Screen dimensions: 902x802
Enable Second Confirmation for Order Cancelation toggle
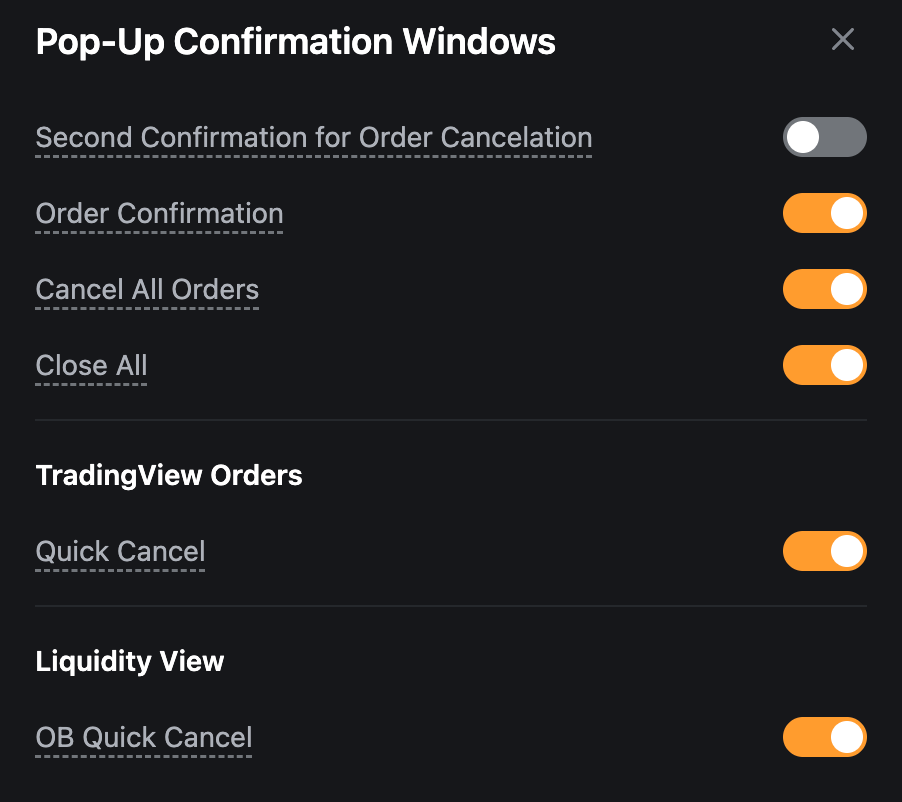(x=824, y=137)
